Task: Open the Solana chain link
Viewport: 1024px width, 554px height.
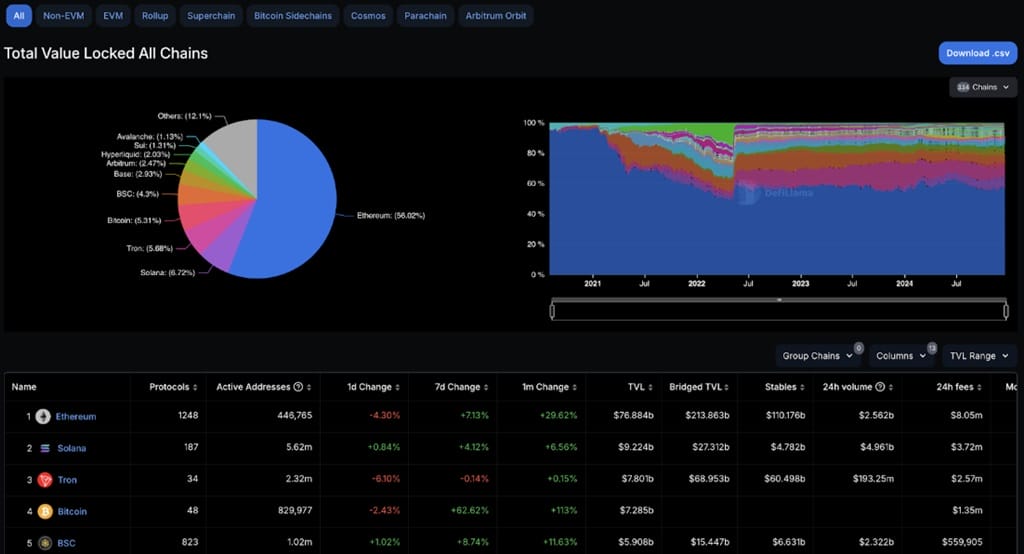Action: click(71, 448)
